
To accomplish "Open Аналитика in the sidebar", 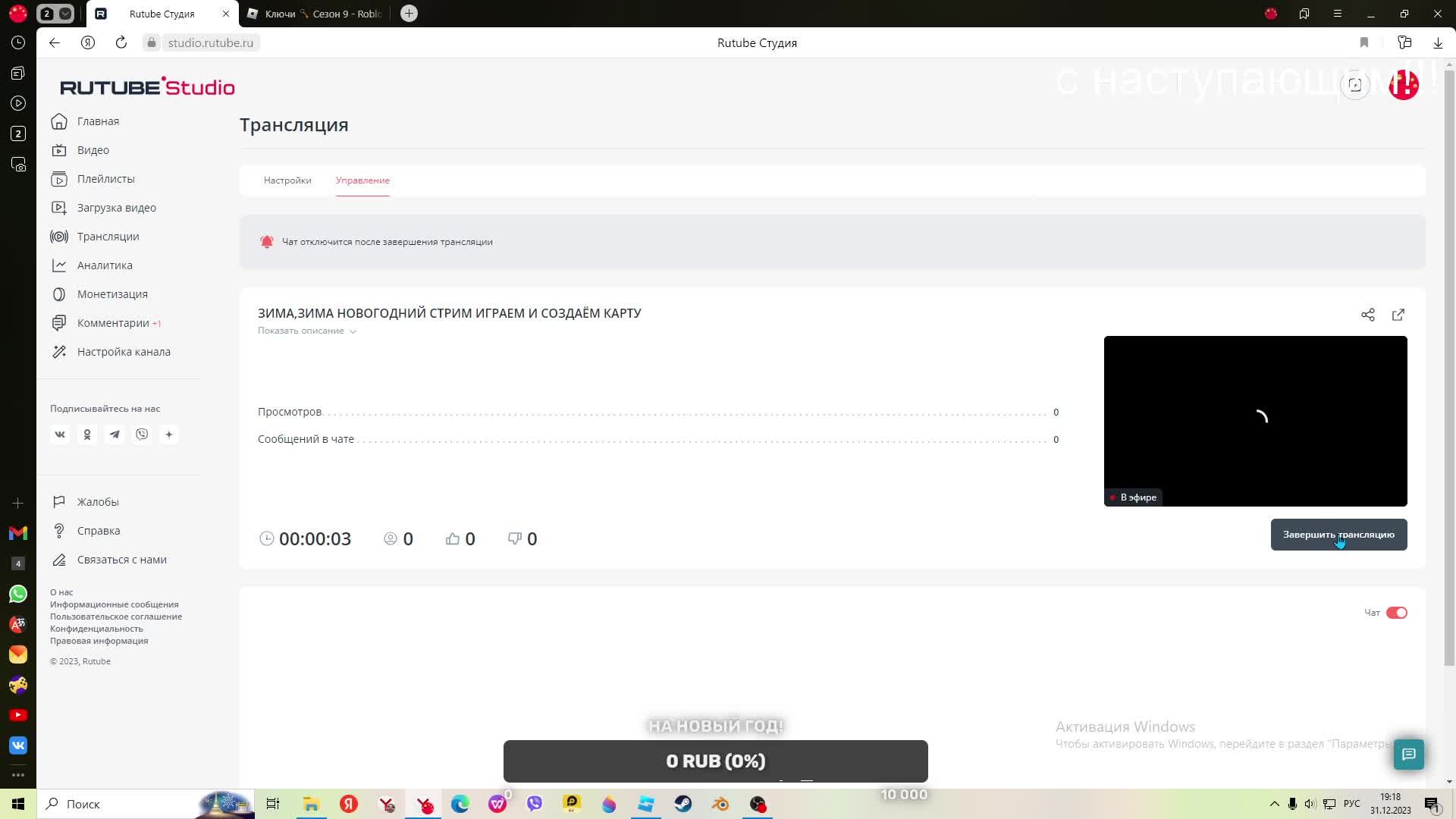I will click(105, 265).
